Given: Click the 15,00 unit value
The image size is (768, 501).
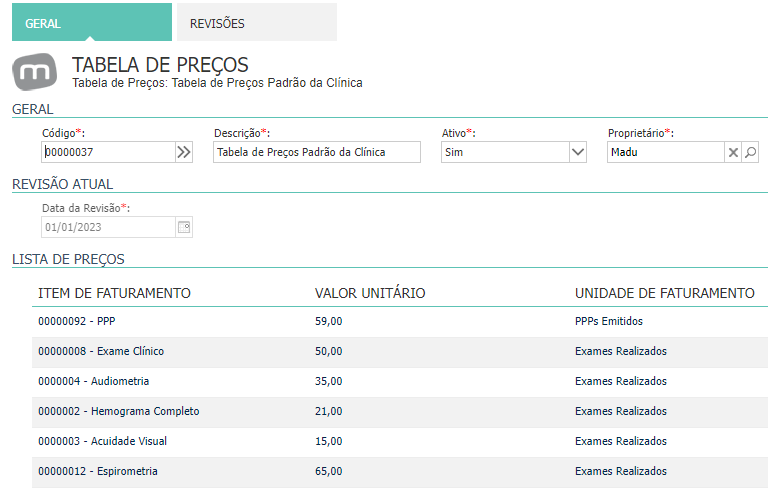Looking at the screenshot, I should click(329, 441).
